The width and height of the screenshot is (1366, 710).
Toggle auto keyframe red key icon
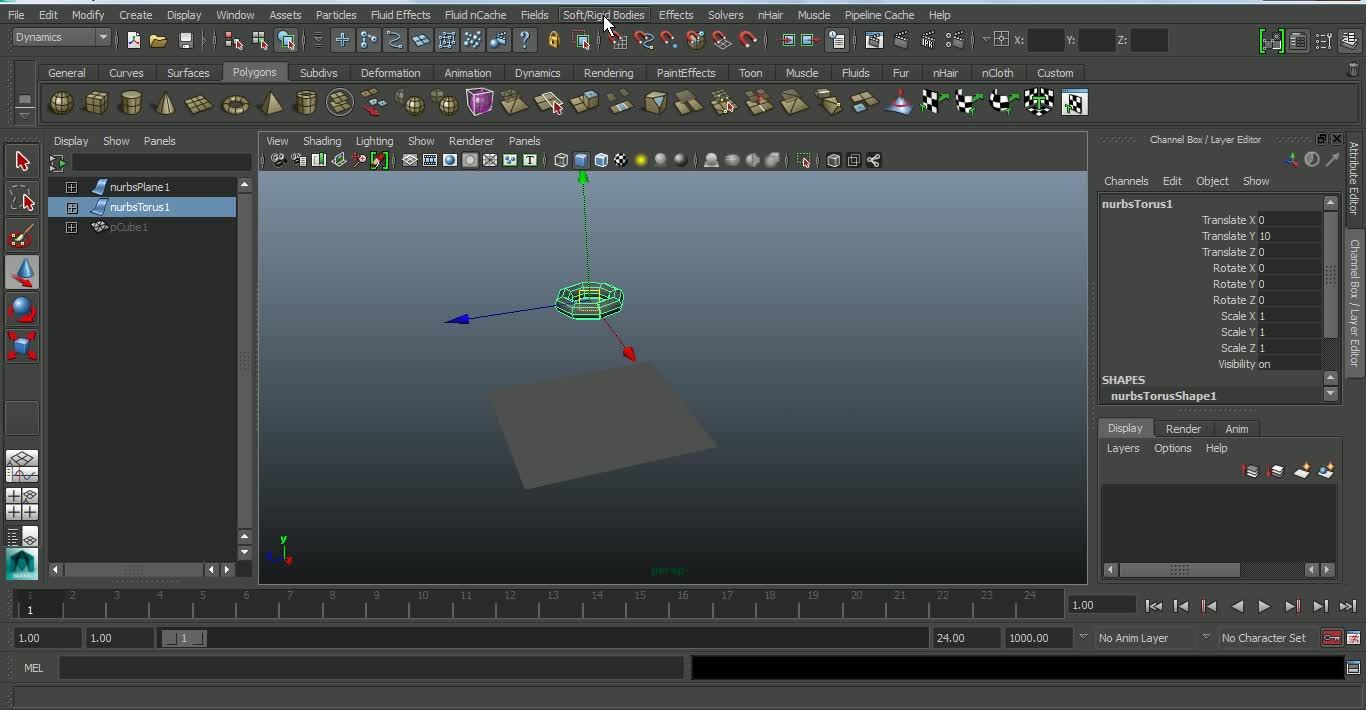[x=1332, y=638]
